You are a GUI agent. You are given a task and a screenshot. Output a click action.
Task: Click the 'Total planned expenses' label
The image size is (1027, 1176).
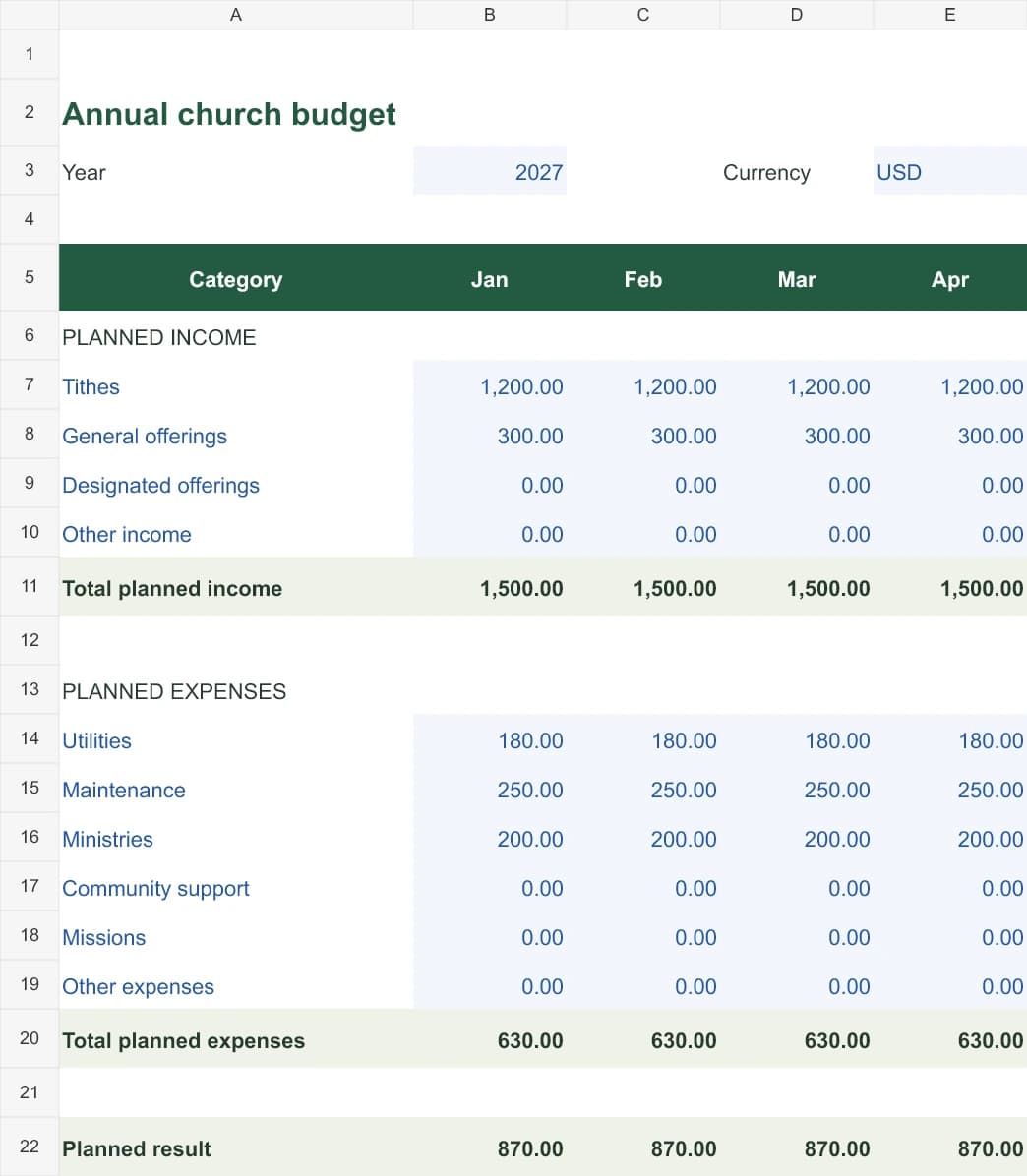[184, 1041]
